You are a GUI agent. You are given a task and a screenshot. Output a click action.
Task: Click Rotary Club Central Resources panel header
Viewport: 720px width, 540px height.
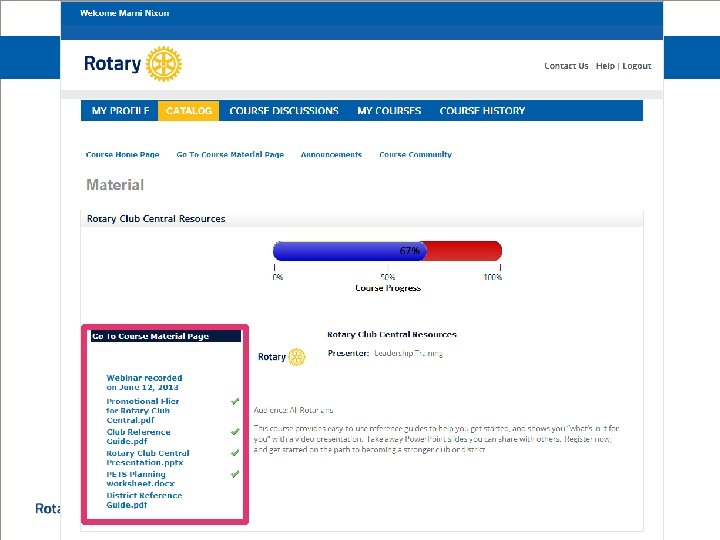pos(362,219)
